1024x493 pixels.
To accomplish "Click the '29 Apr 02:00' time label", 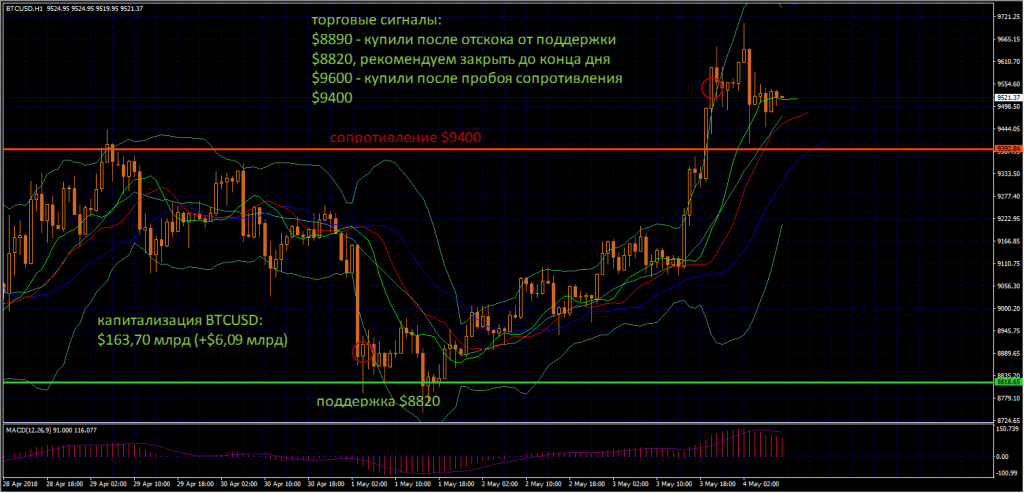I will click(107, 484).
